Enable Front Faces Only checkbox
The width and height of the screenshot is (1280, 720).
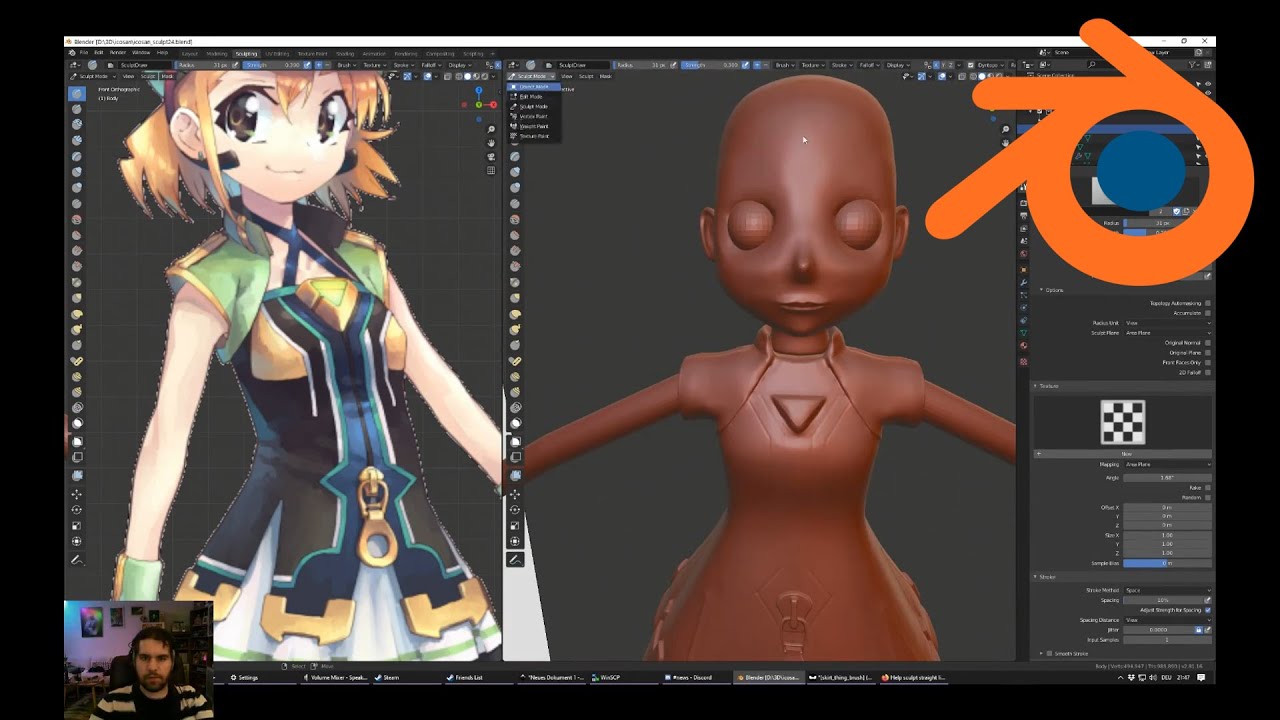(1208, 362)
